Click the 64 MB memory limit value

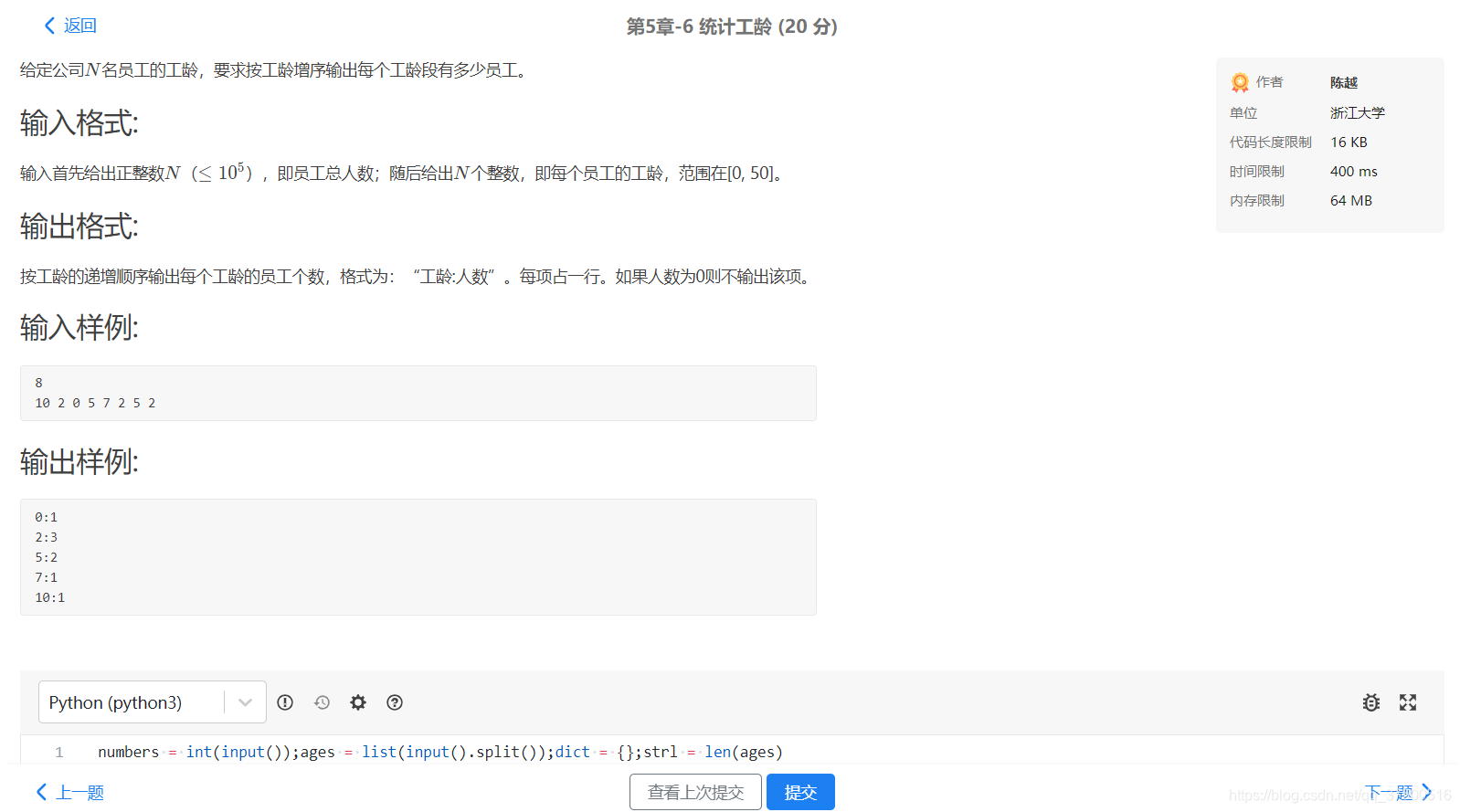[x=1351, y=200]
